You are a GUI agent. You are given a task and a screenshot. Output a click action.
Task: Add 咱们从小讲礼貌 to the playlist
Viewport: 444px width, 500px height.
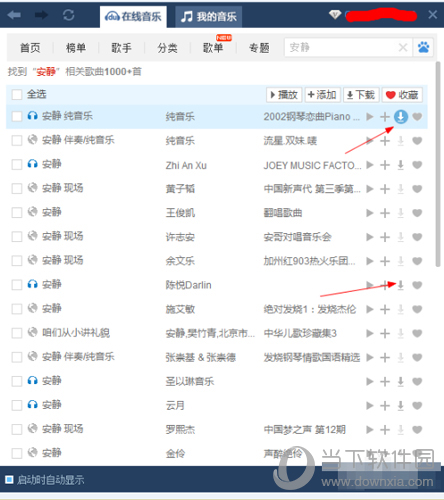(x=385, y=333)
